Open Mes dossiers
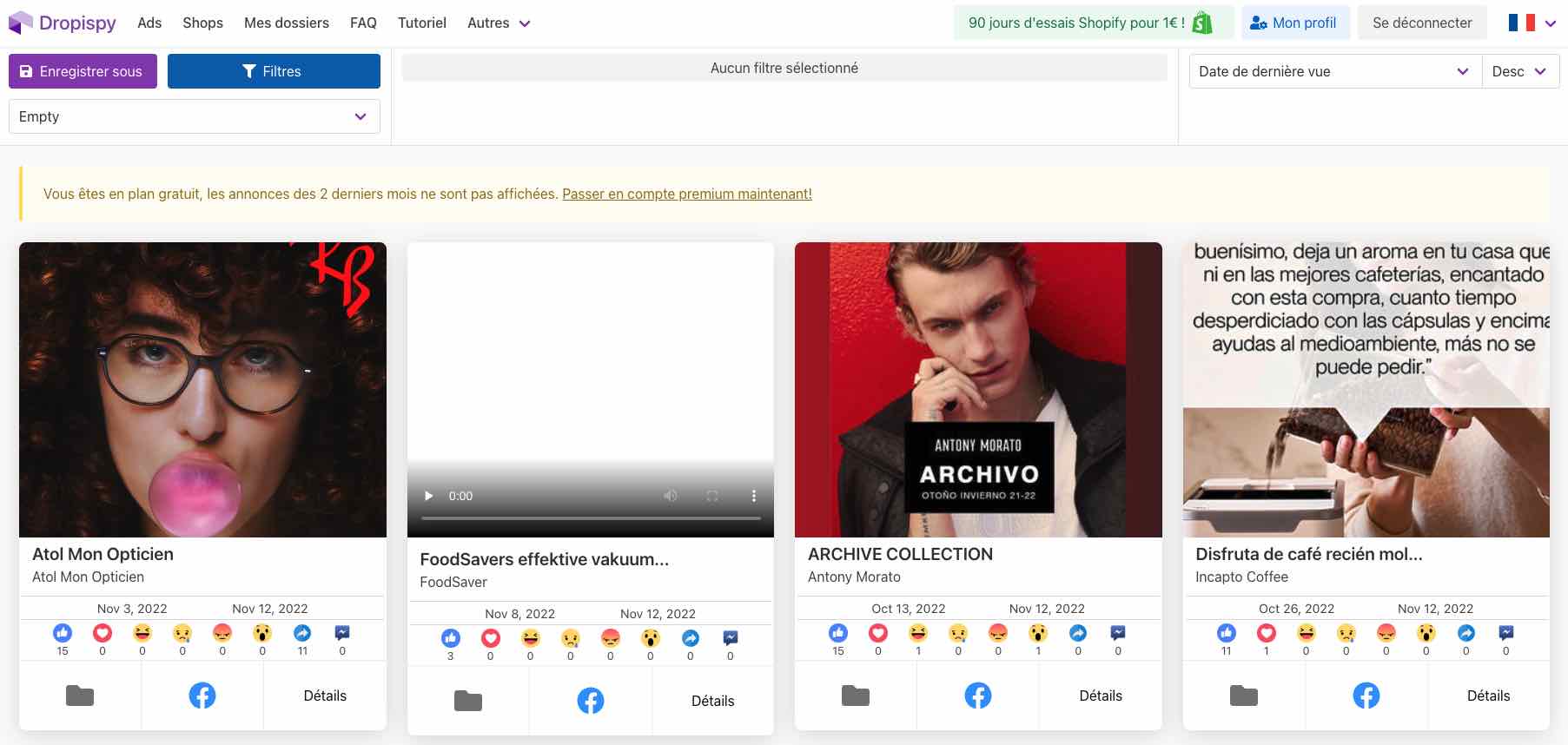1568x745 pixels. (287, 23)
